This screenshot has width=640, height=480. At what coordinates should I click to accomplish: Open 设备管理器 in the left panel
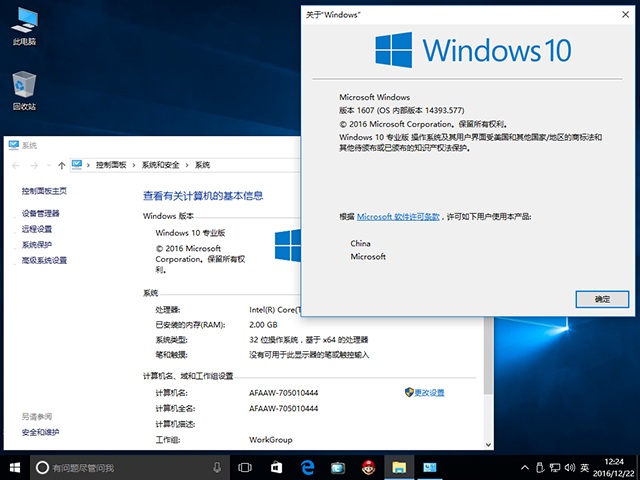click(x=41, y=214)
